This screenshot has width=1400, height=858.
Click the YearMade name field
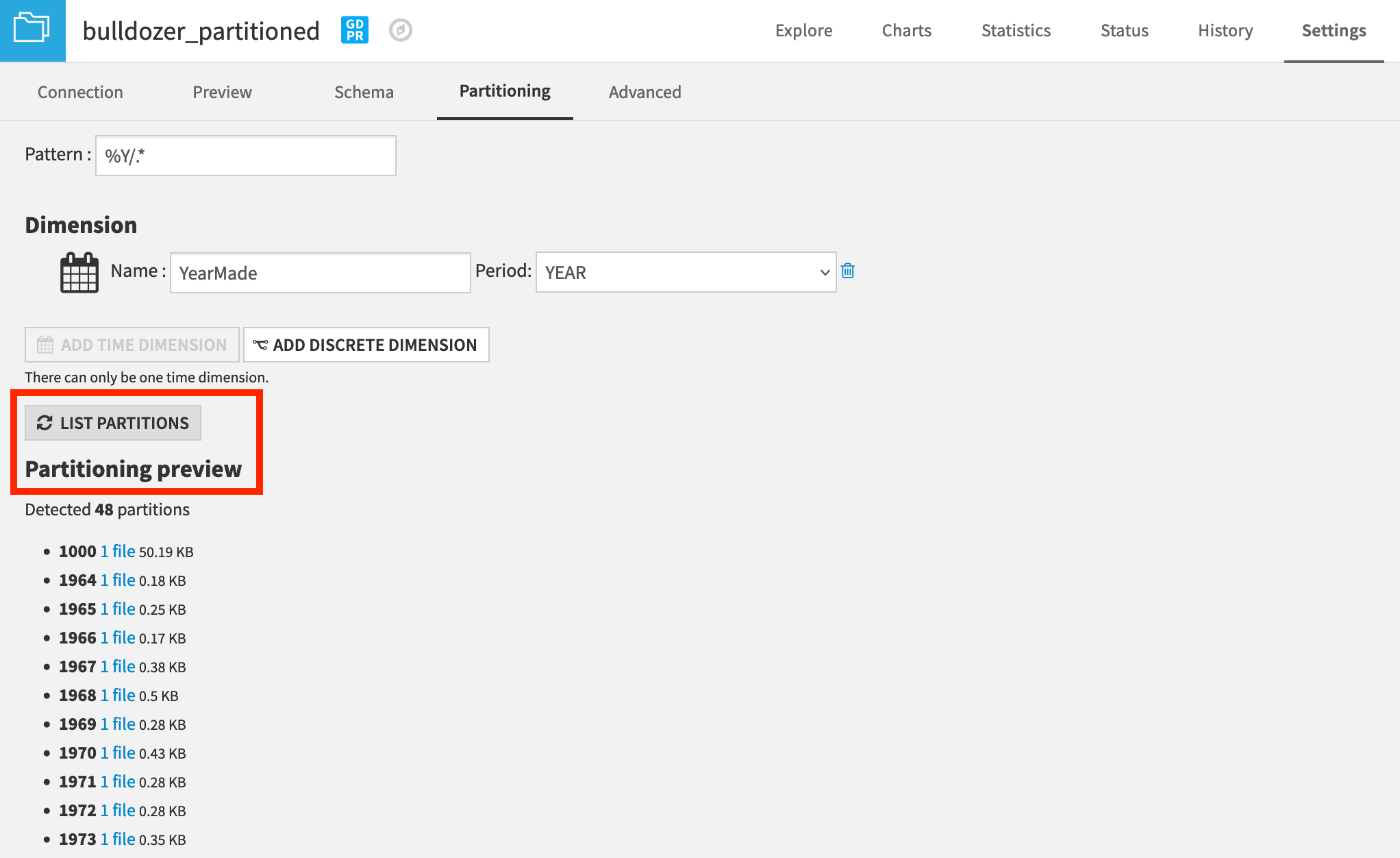pyautogui.click(x=319, y=273)
